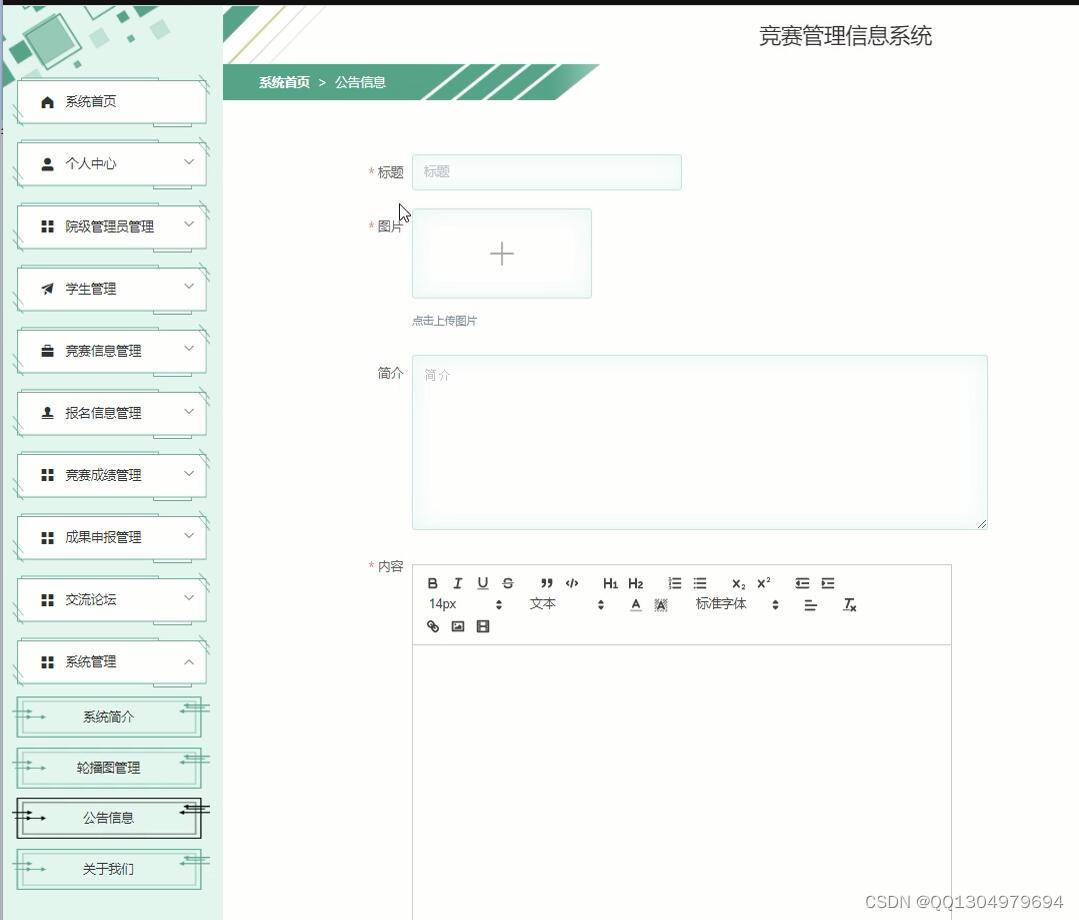Apply H1 heading style
The height and width of the screenshot is (920, 1079).
pyautogui.click(x=609, y=583)
